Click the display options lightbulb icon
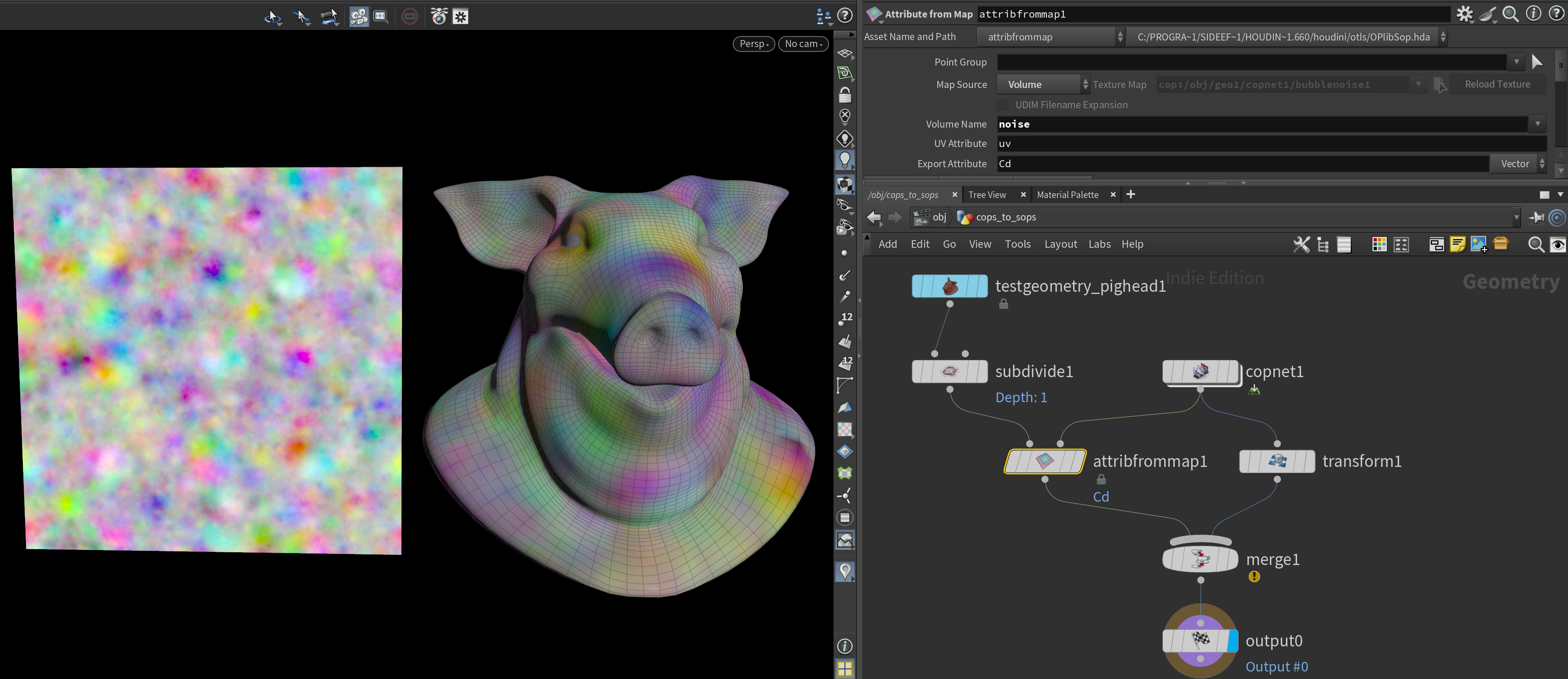1568x679 pixels. click(845, 160)
